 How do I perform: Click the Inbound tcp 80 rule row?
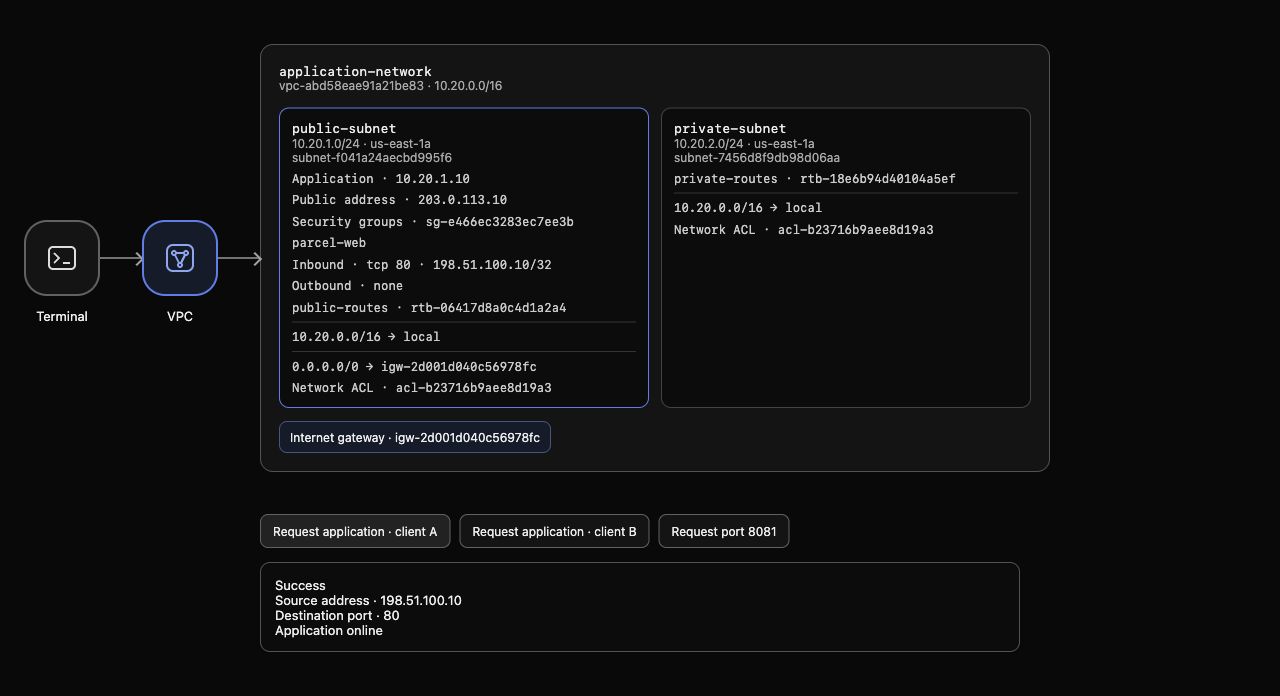(422, 265)
